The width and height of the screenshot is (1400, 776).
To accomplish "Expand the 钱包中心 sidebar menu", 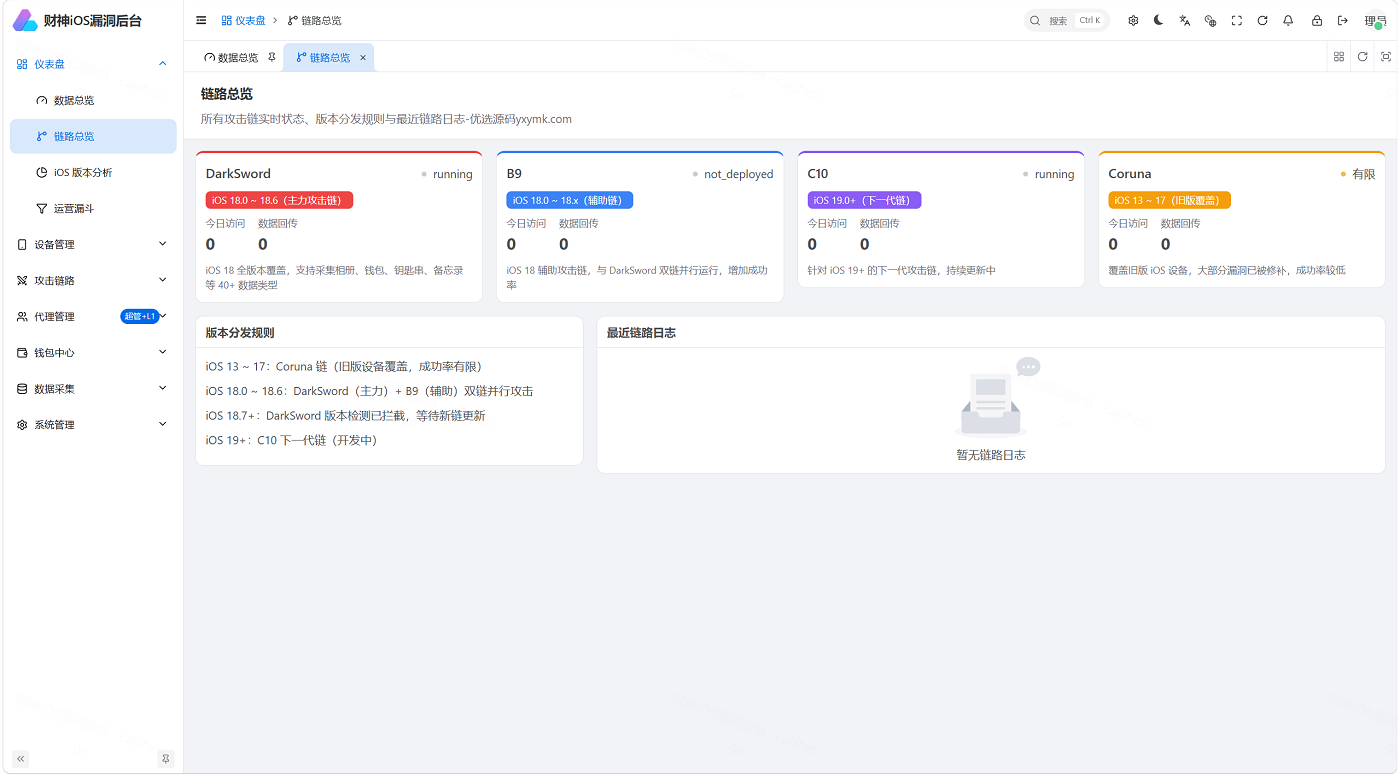I will (93, 352).
